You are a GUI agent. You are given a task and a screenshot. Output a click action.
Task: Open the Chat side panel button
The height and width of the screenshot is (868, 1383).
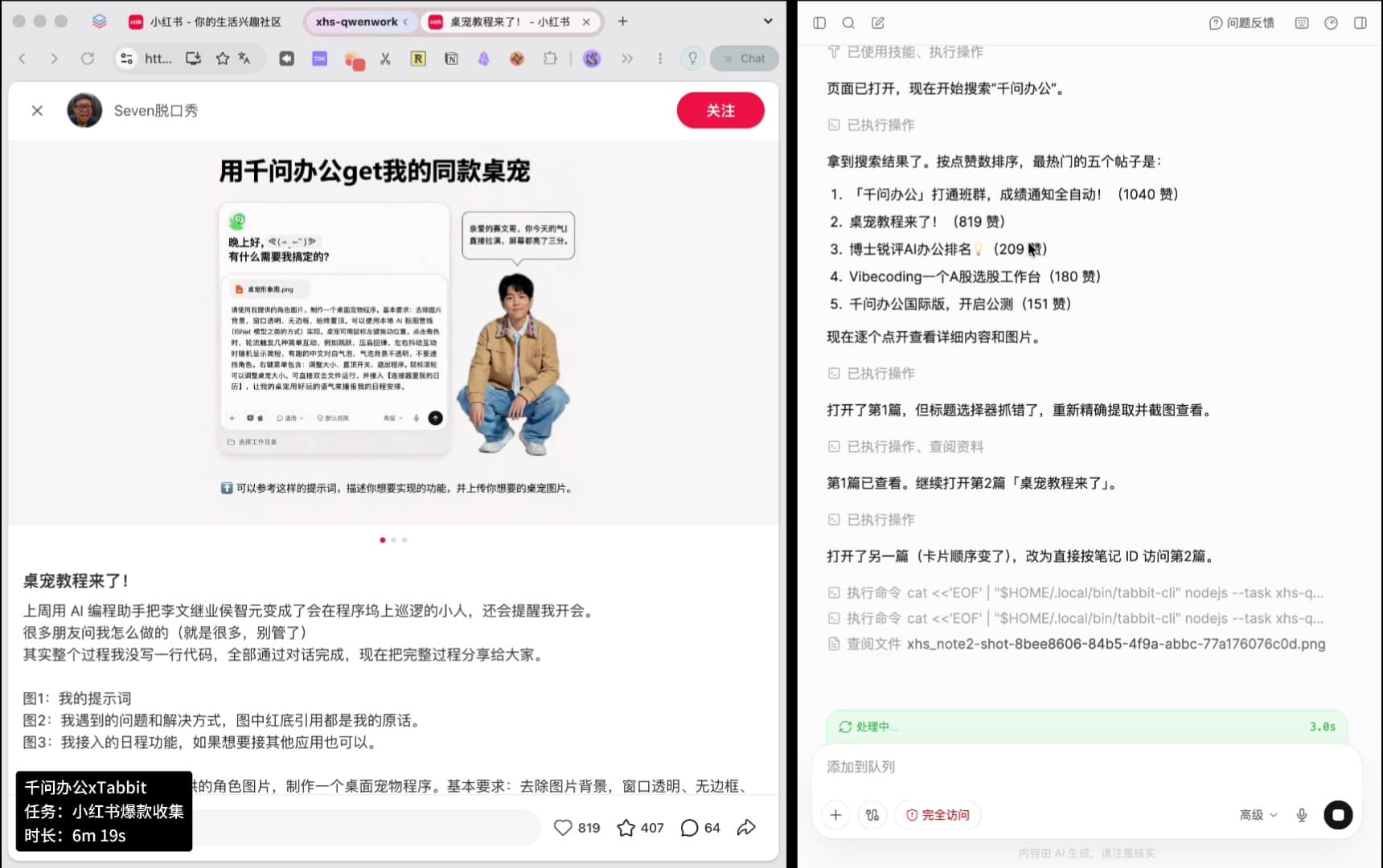tap(745, 59)
